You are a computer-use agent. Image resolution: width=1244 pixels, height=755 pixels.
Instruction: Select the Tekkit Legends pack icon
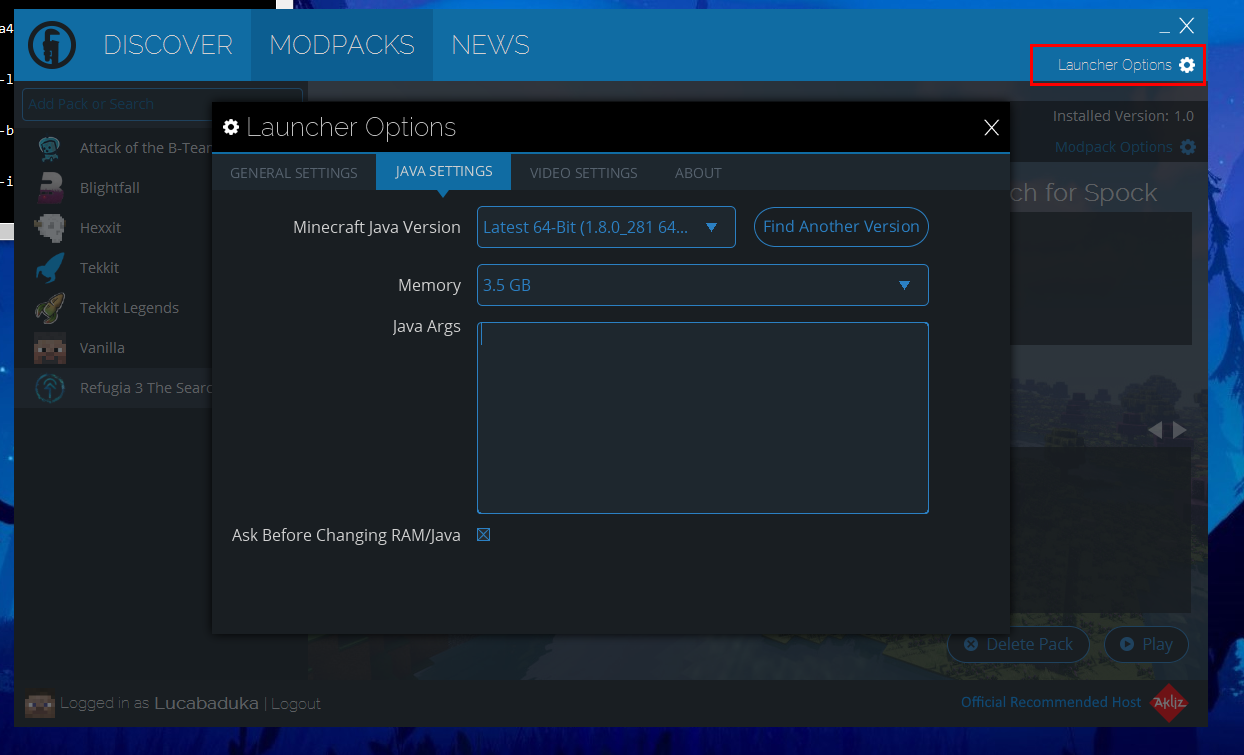[x=50, y=308]
